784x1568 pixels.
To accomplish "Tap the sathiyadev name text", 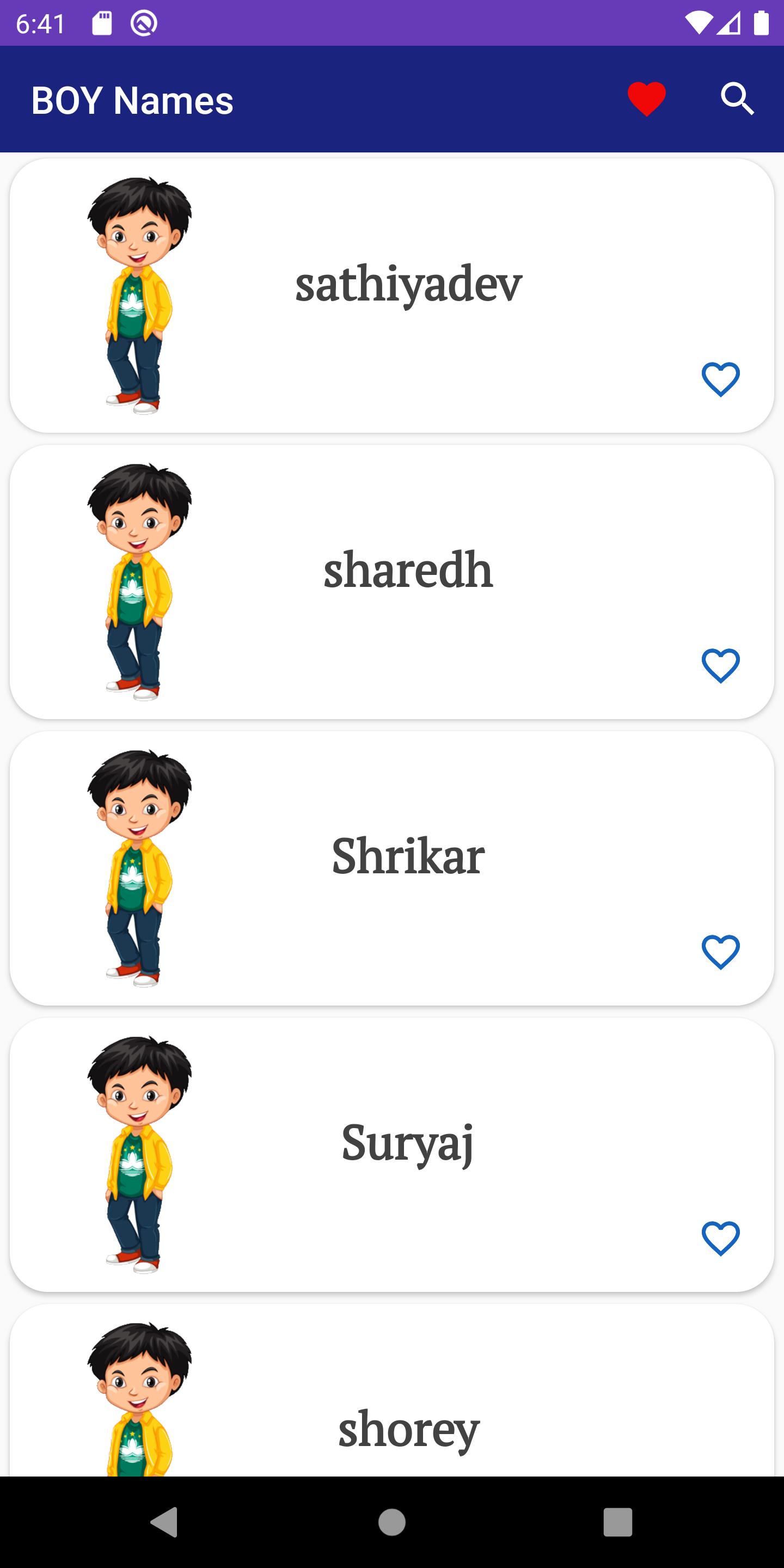I will click(x=408, y=284).
